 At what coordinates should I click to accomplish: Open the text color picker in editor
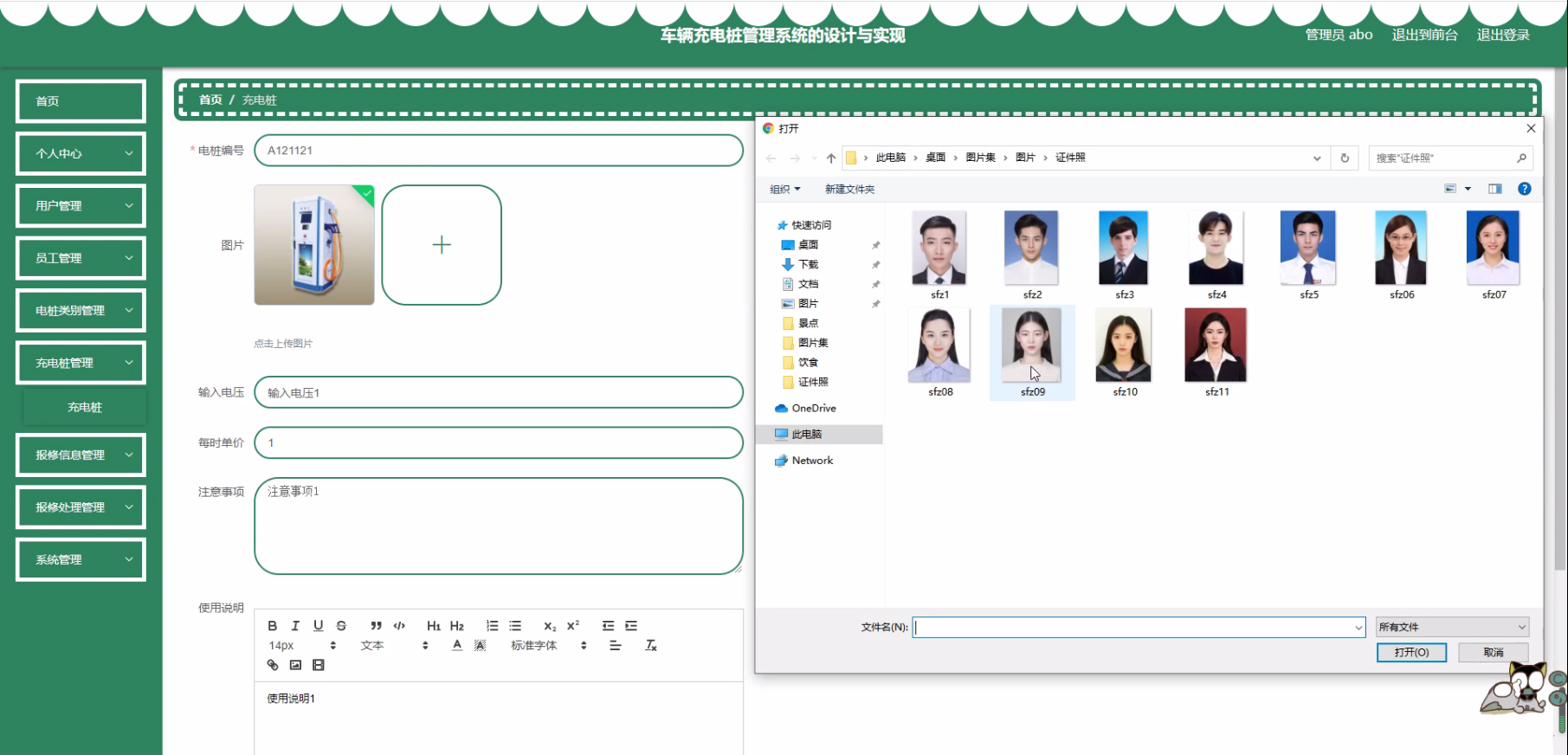pos(457,646)
